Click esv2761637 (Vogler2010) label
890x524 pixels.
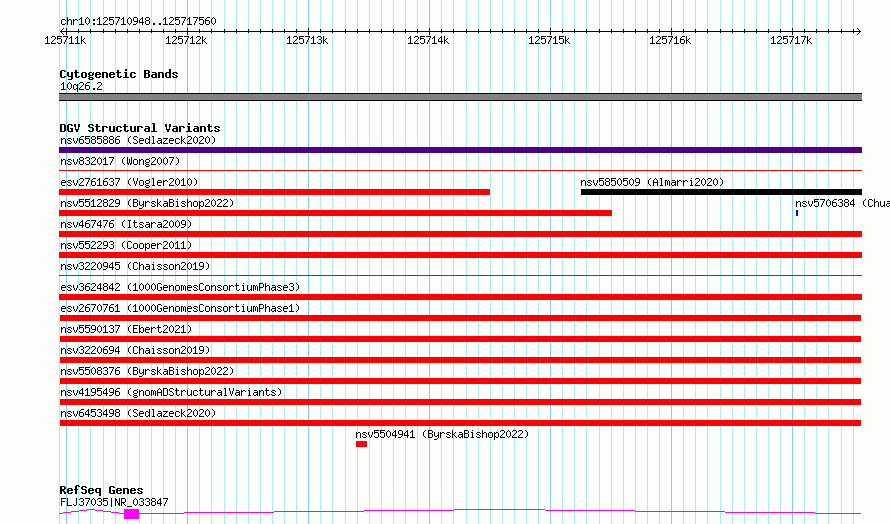pyautogui.click(x=129, y=182)
